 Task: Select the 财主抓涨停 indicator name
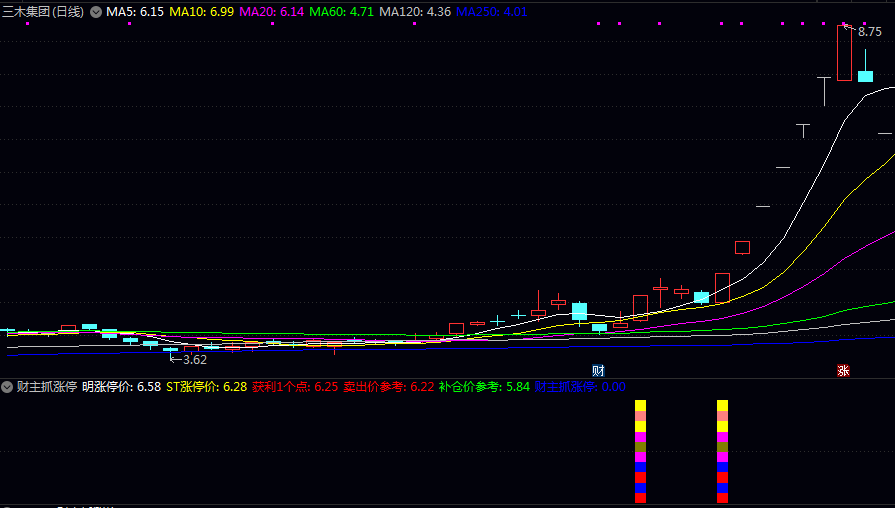tap(47, 387)
